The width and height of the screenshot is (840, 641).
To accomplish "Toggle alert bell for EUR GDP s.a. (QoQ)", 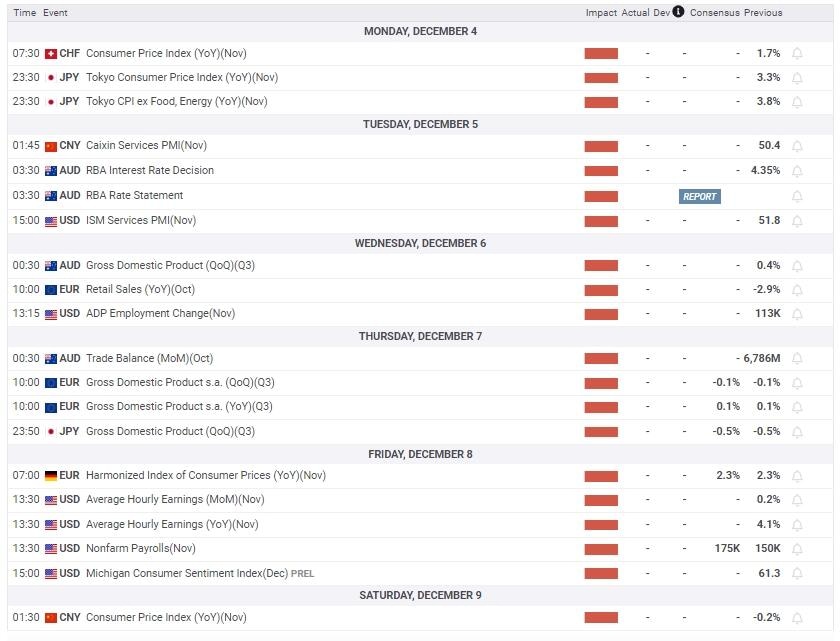I will point(797,383).
